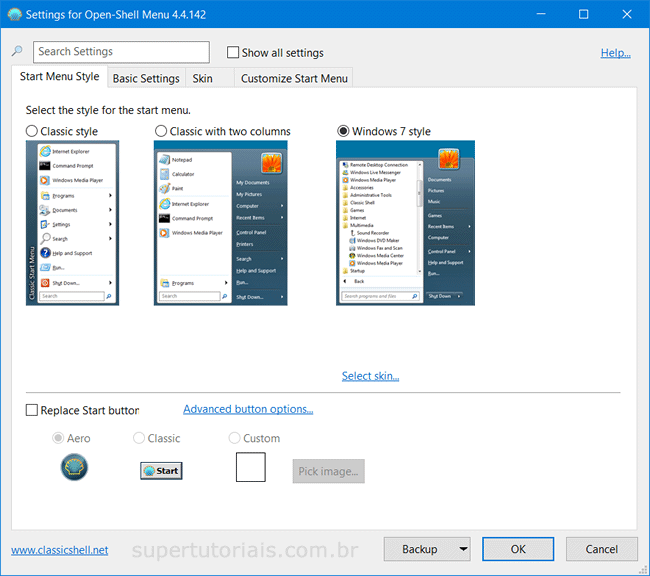The height and width of the screenshot is (576, 650).
Task: Open the Customize Start Menu tab
Action: click(294, 78)
